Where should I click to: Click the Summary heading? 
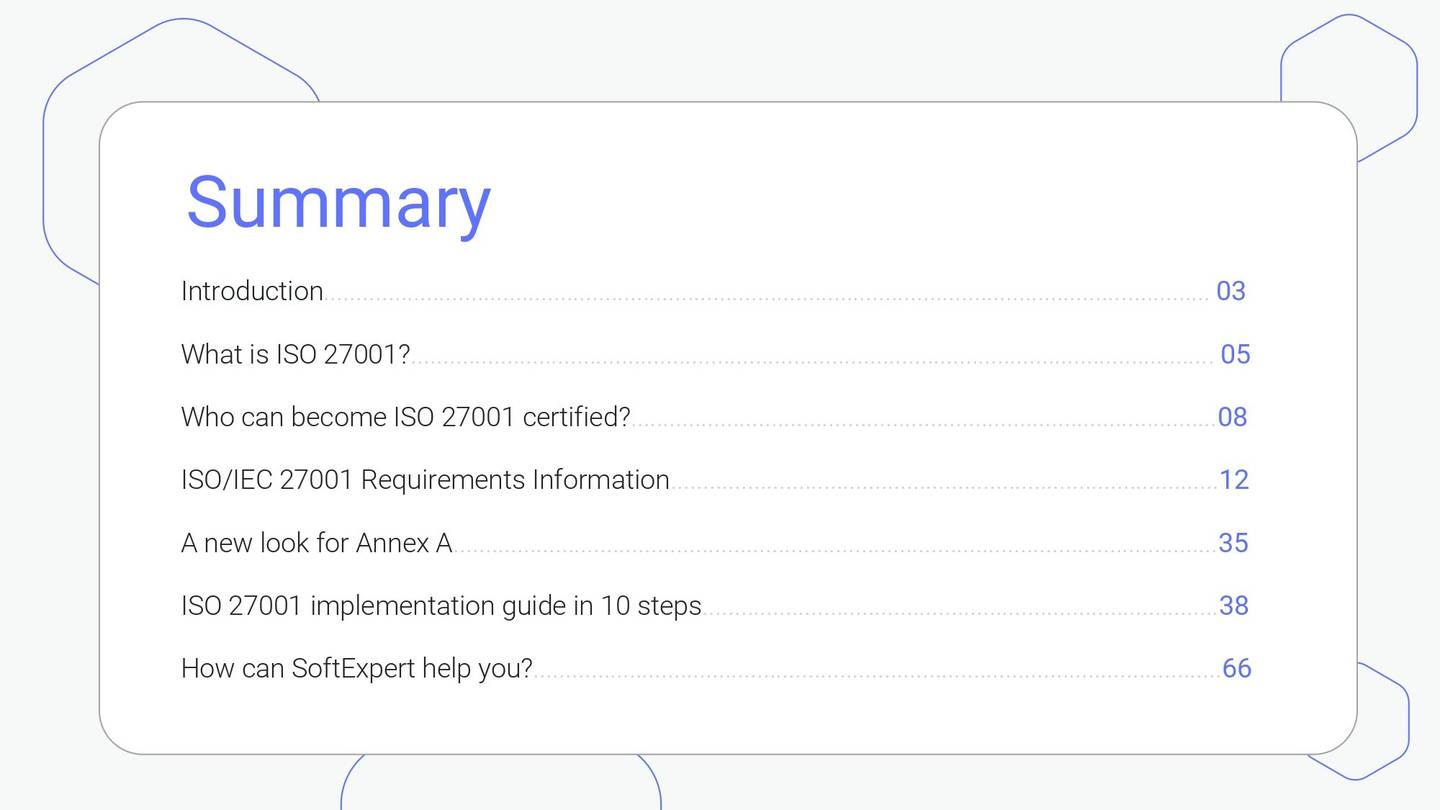pos(336,203)
